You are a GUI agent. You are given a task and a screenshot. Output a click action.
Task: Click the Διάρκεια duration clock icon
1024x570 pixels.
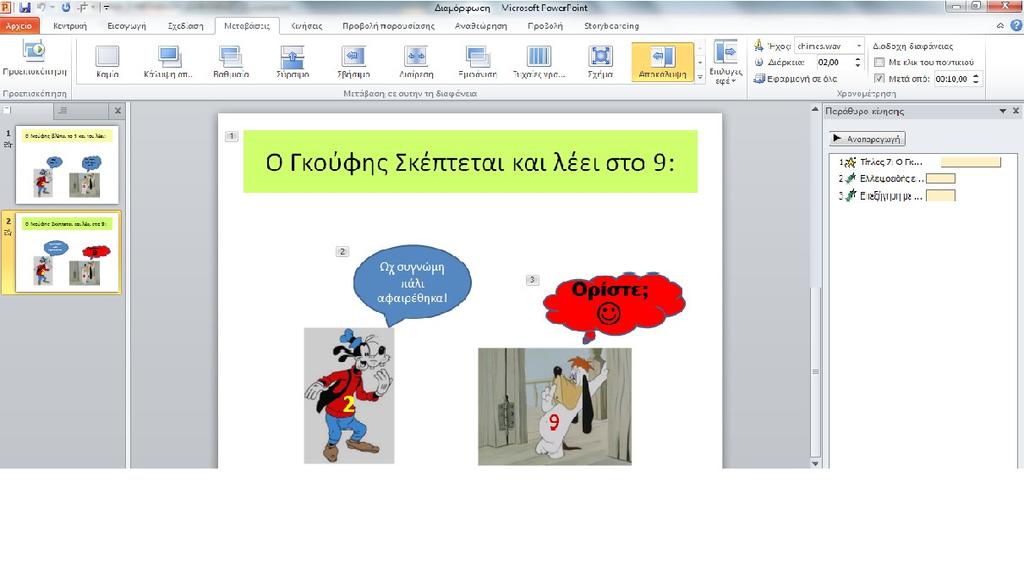[x=759, y=62]
